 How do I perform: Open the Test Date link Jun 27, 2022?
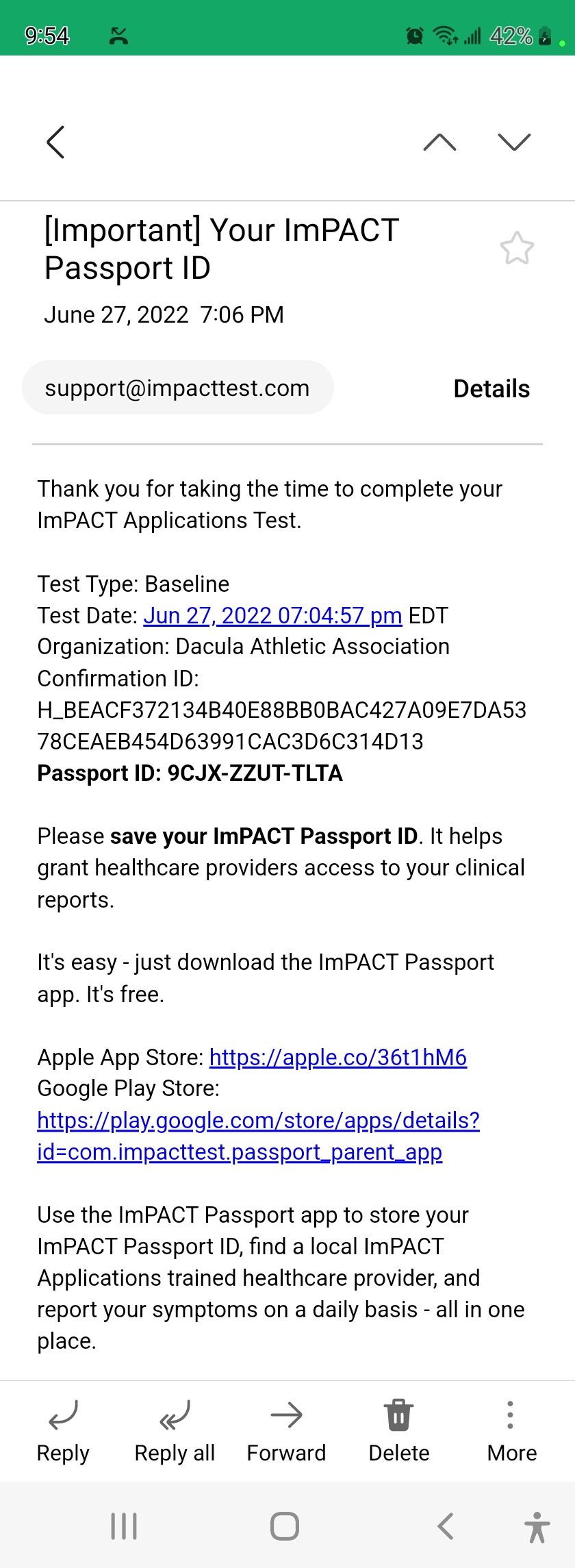(x=272, y=615)
